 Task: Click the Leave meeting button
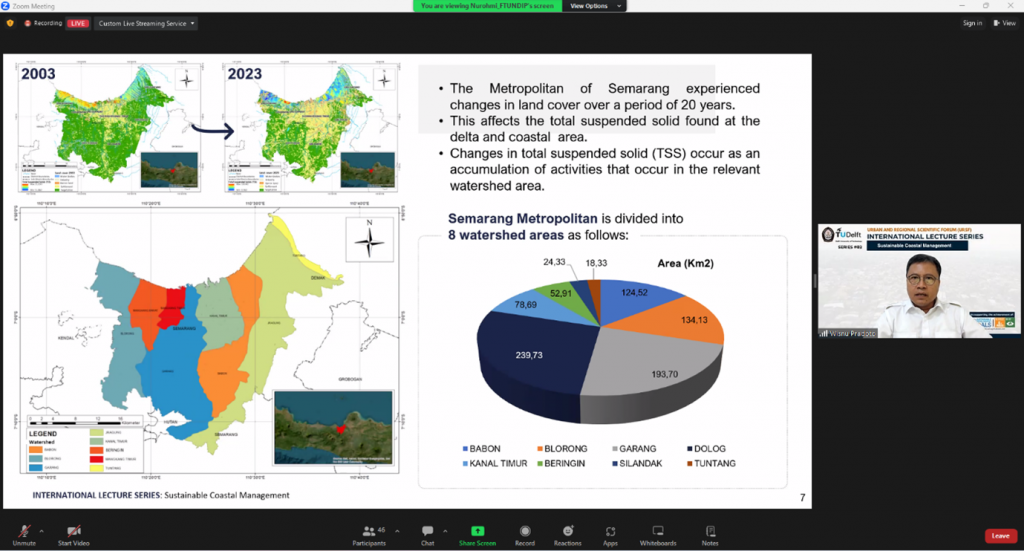point(1000,535)
